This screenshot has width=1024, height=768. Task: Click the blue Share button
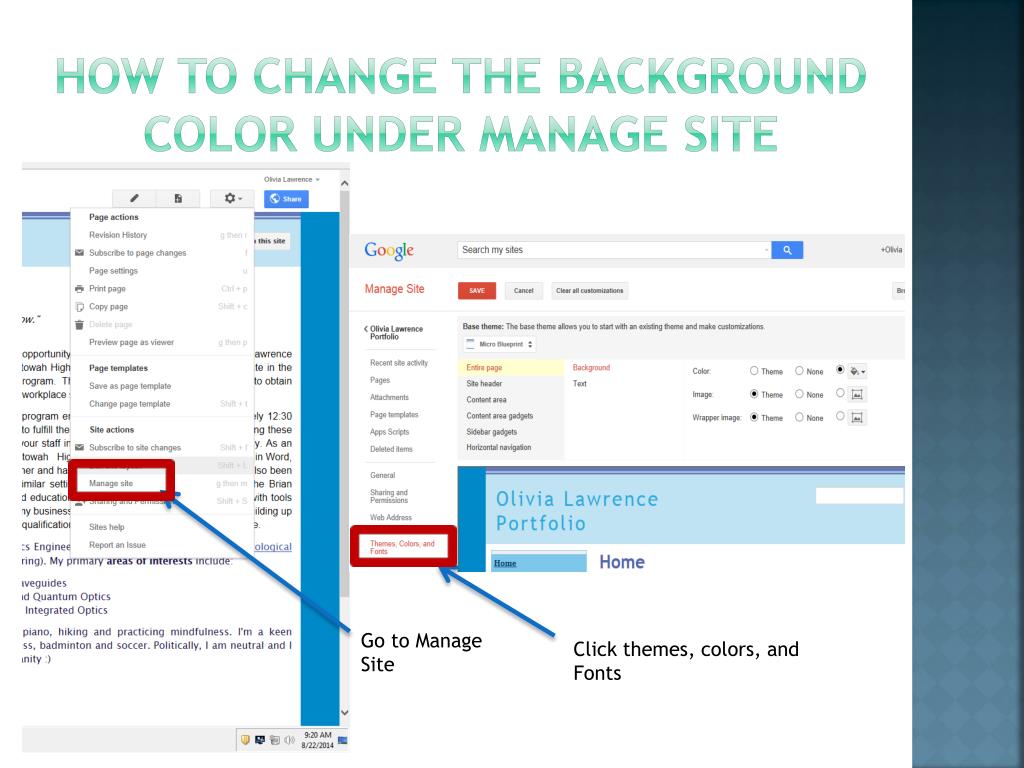click(286, 199)
